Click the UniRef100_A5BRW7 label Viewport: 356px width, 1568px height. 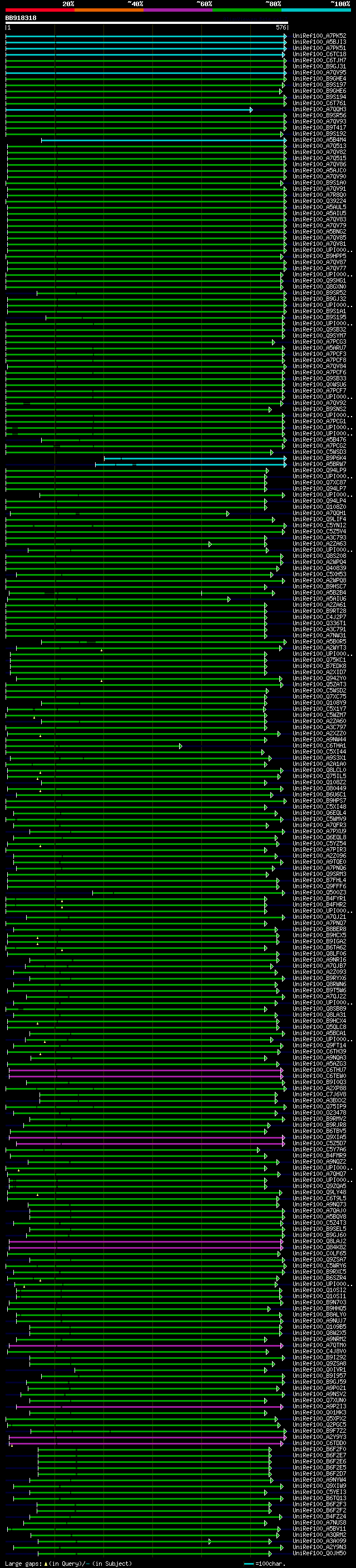319,464
